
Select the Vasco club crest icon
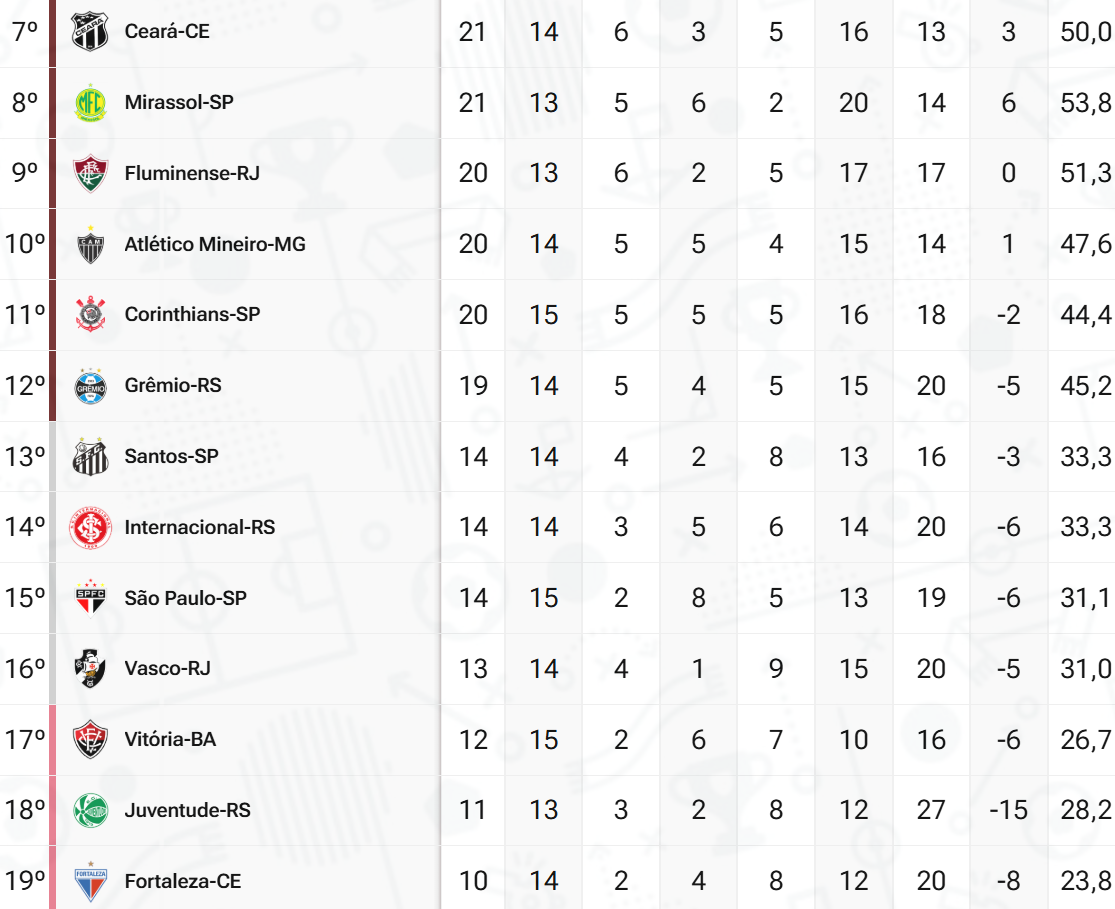[90, 669]
